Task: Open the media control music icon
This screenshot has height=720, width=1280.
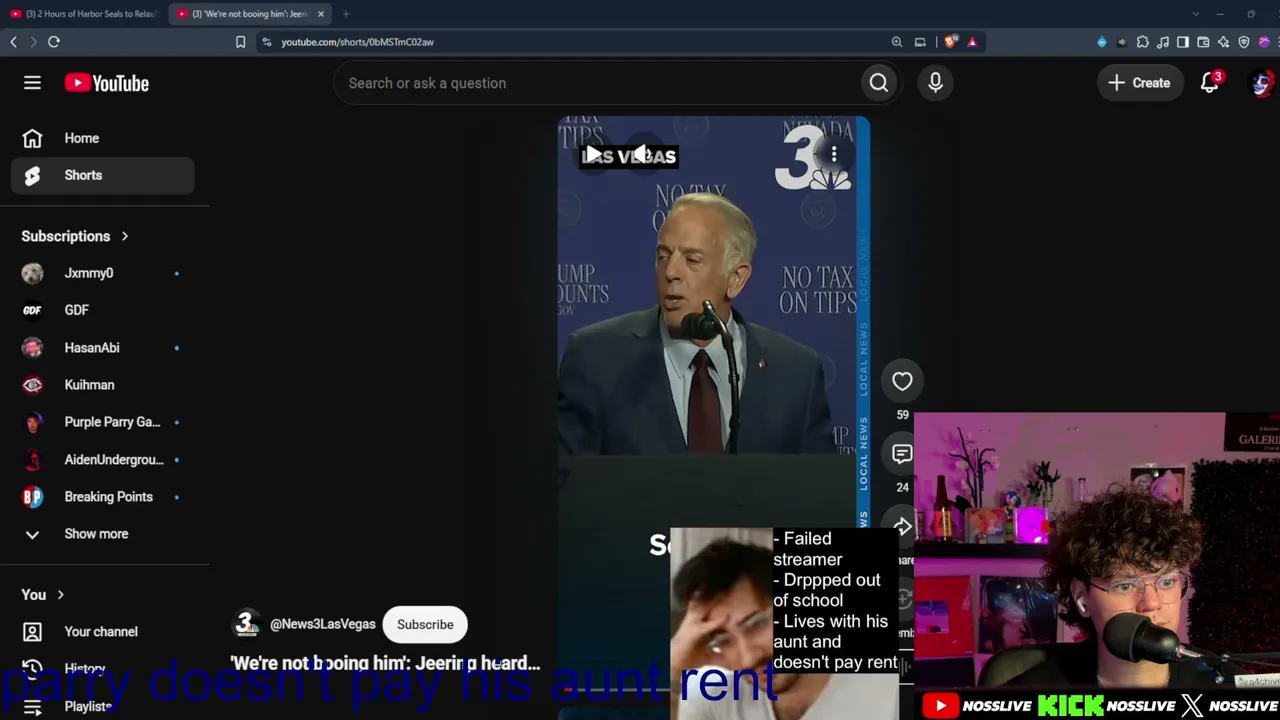Action: pyautogui.click(x=1163, y=42)
